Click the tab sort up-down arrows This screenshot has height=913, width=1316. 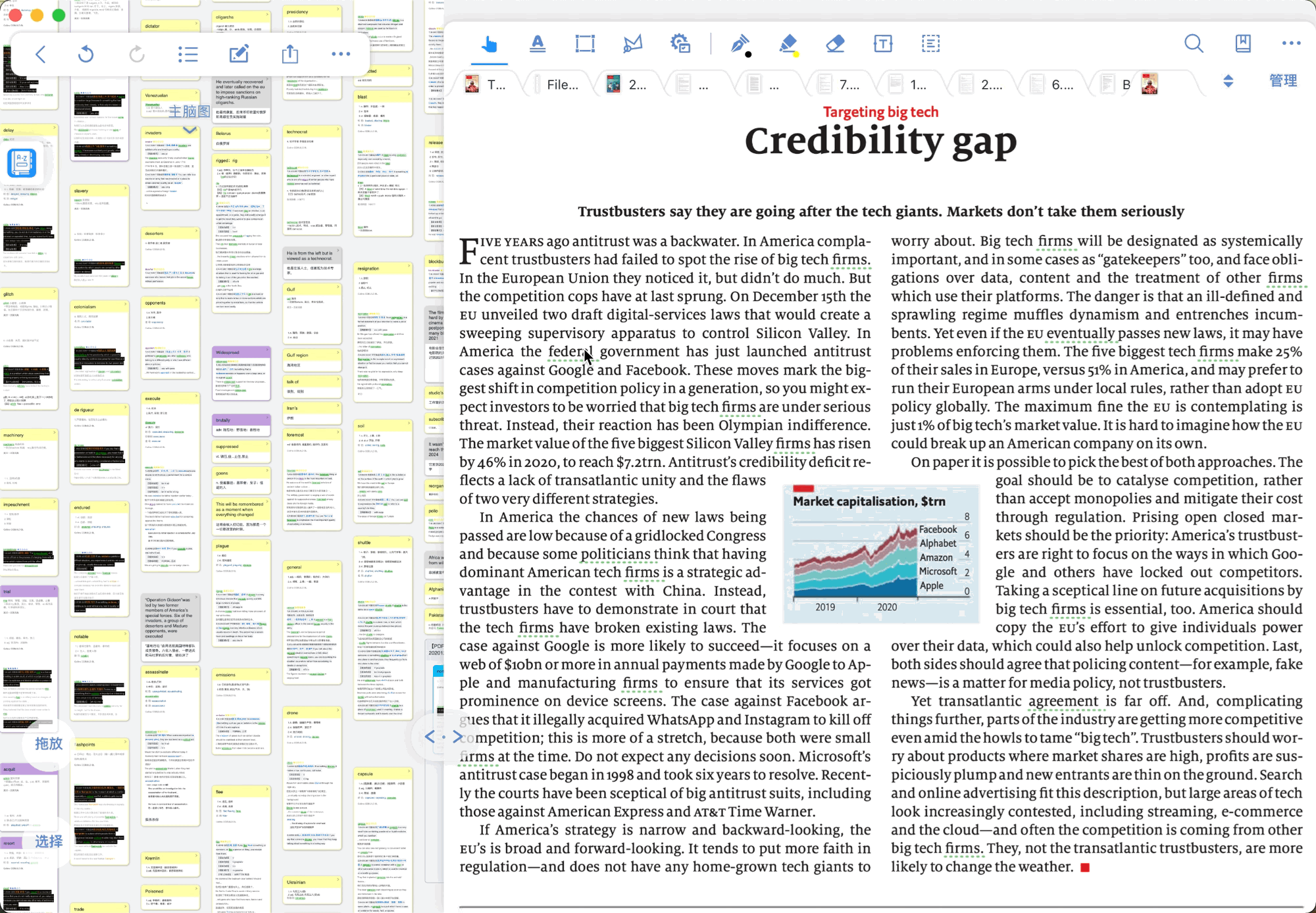tap(1228, 81)
